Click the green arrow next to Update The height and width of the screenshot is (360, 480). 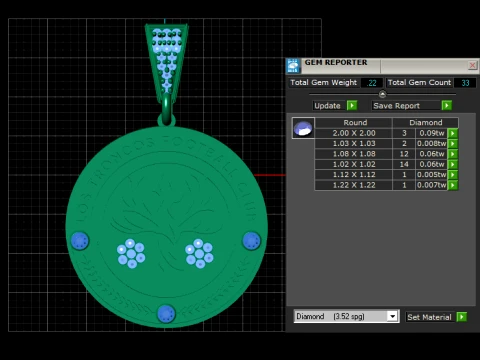352,106
